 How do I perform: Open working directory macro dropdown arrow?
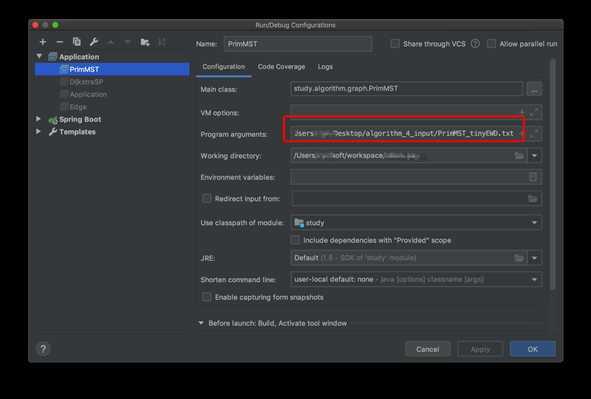(534, 156)
